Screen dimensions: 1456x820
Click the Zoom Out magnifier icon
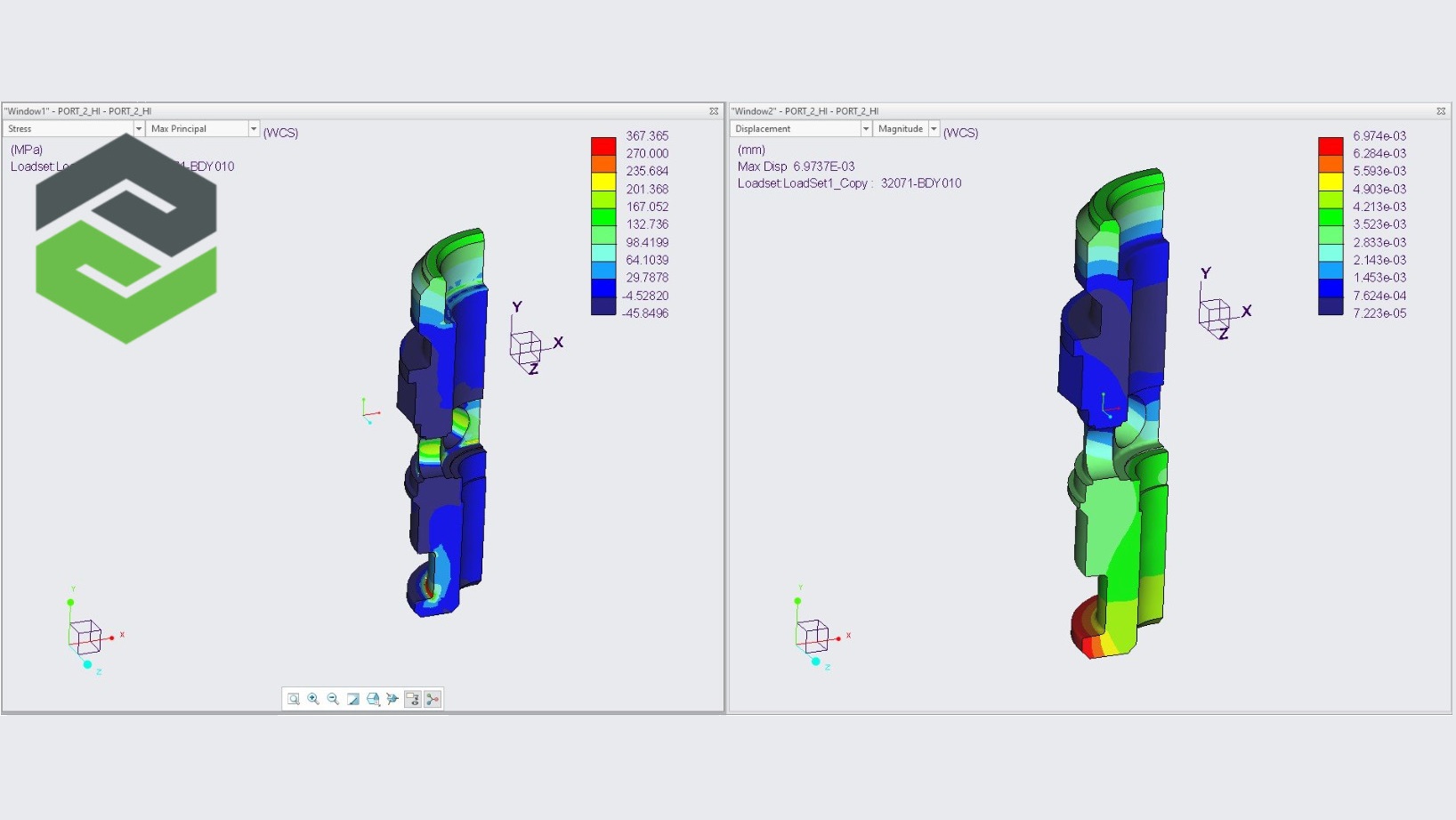click(x=333, y=699)
